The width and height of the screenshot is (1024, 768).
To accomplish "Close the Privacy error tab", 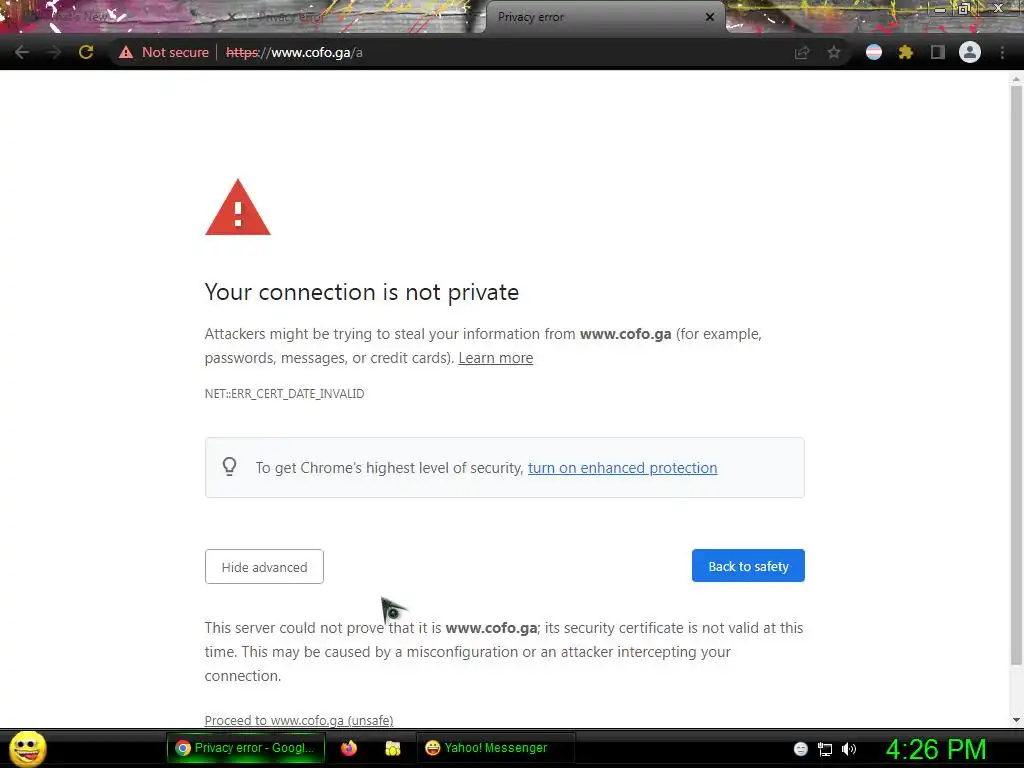I will 710,17.
